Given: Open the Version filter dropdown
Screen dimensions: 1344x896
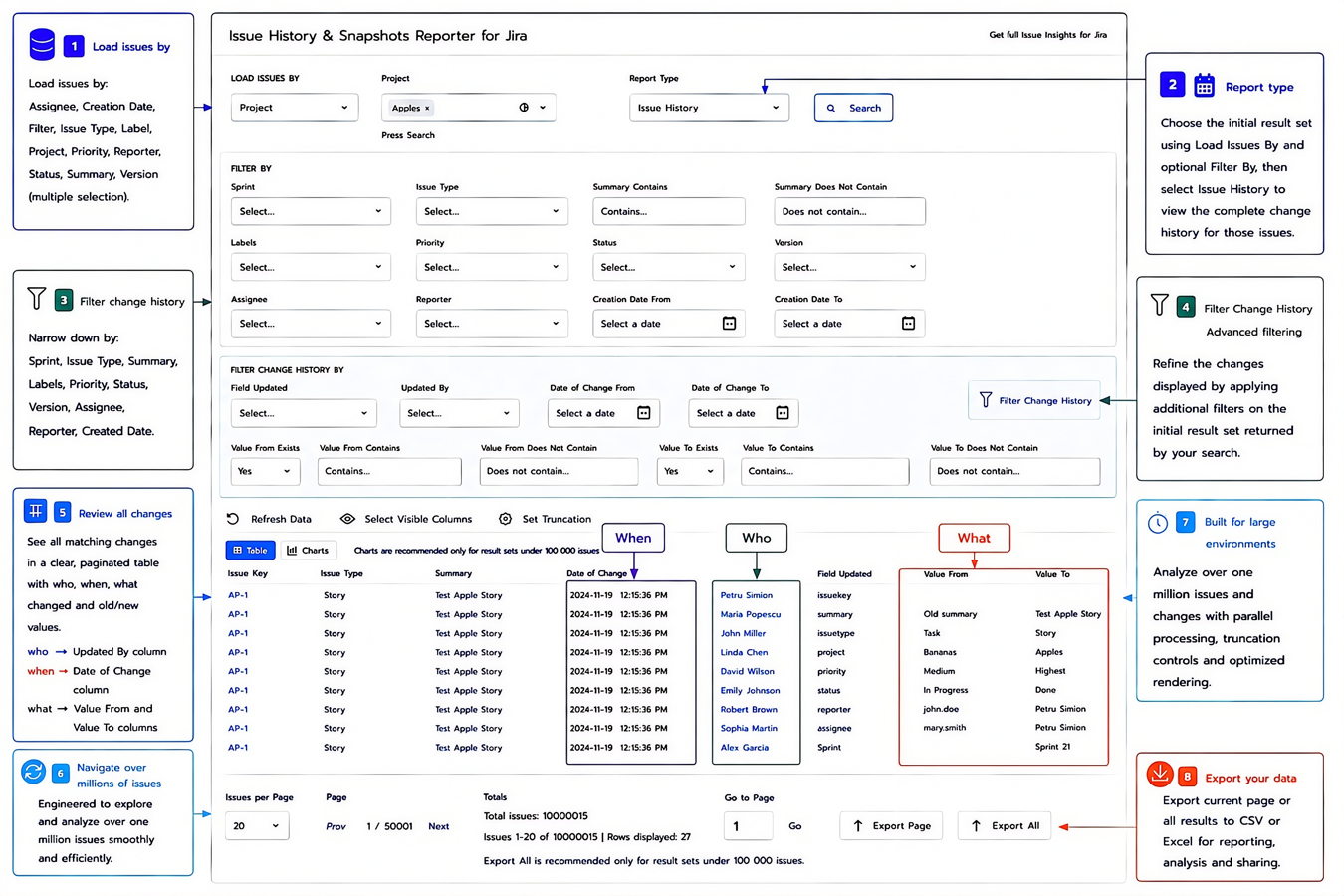Looking at the screenshot, I should pyautogui.click(x=849, y=267).
